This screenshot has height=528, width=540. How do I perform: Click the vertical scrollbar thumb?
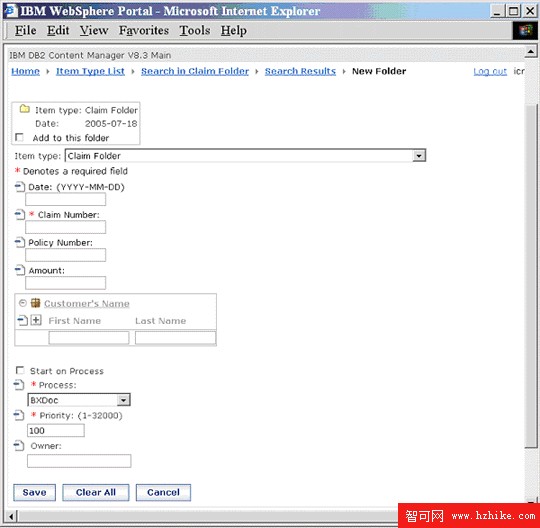(531, 276)
